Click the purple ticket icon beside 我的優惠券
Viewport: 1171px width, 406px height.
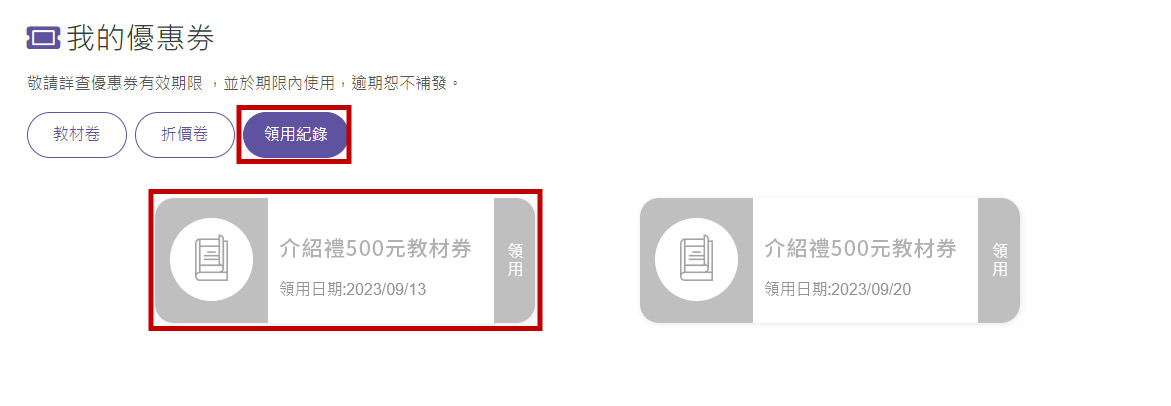coord(43,38)
